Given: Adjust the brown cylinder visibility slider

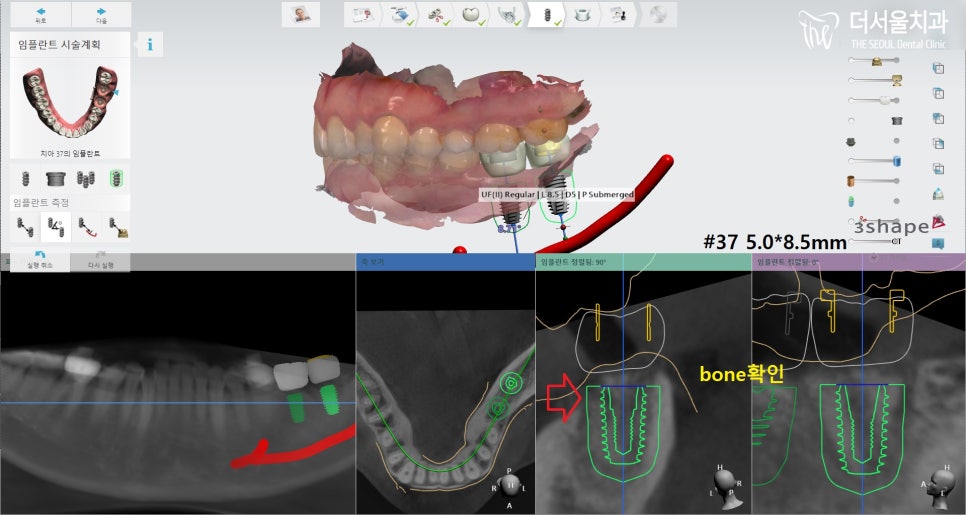Looking at the screenshot, I should 874,181.
